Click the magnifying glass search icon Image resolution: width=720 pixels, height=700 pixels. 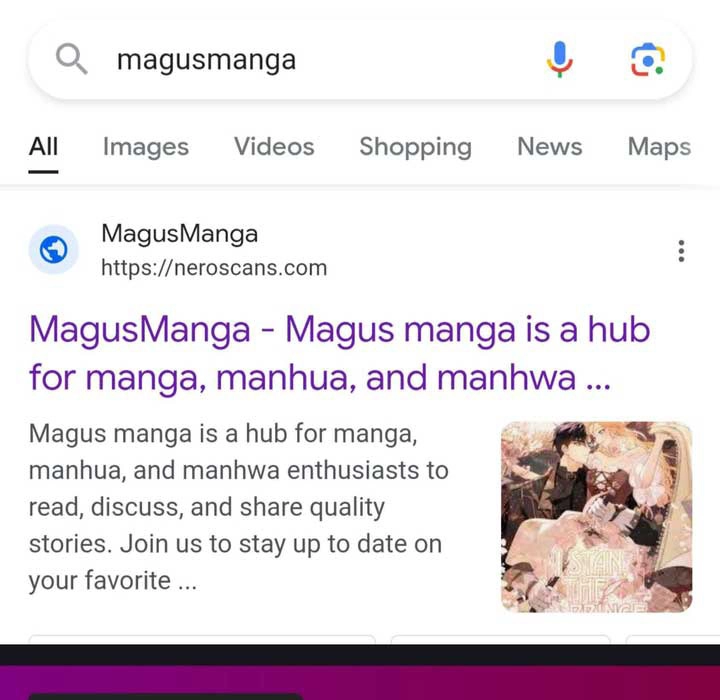tap(72, 59)
